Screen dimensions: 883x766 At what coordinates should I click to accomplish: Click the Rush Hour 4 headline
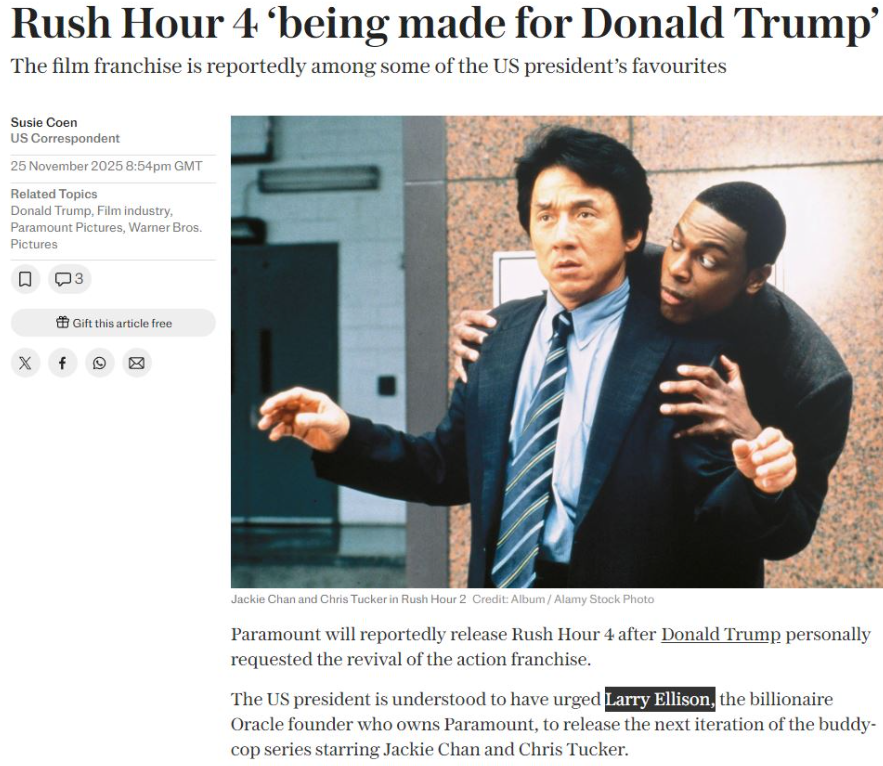445,24
